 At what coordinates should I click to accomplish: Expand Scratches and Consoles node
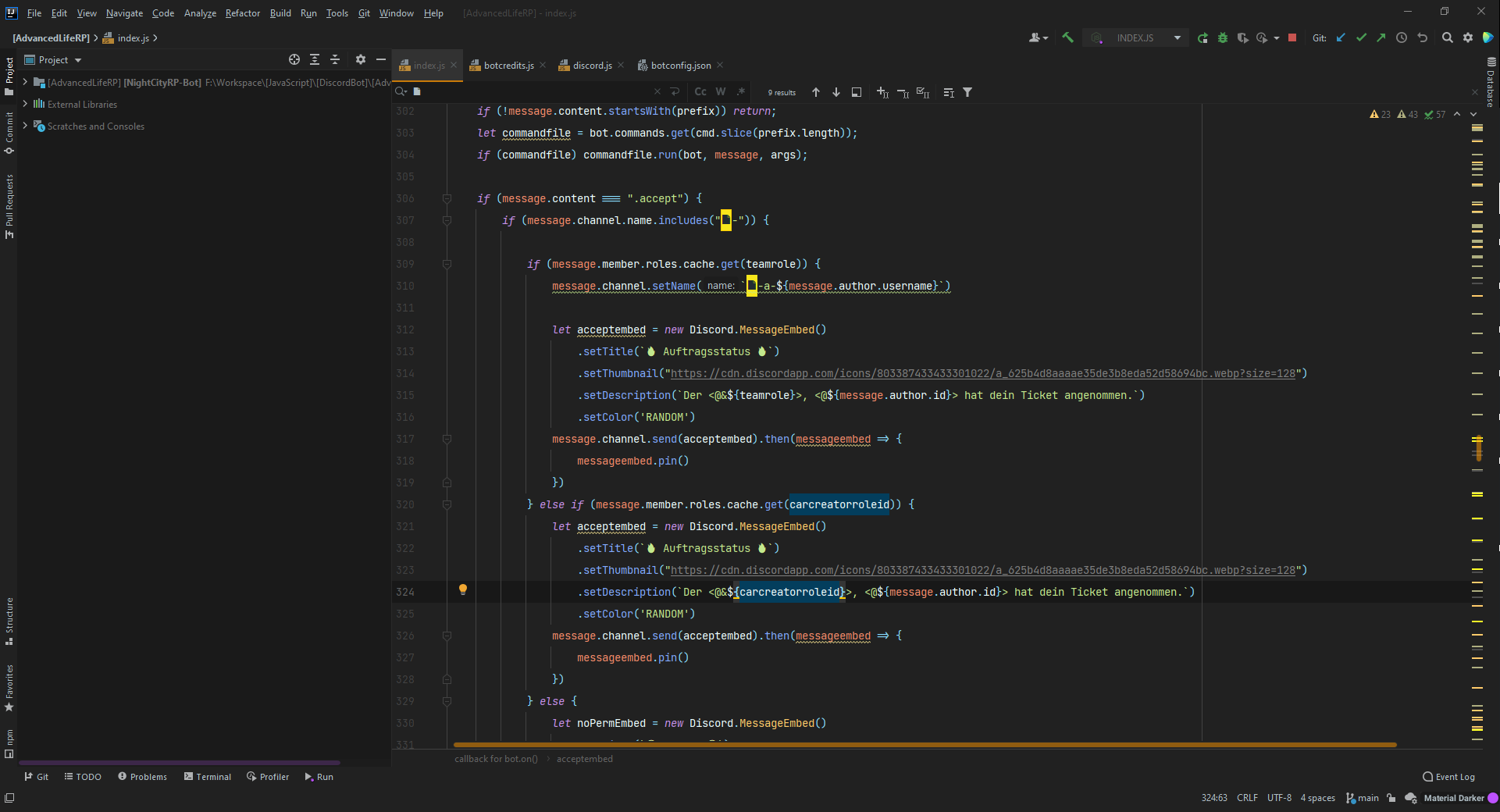25,126
